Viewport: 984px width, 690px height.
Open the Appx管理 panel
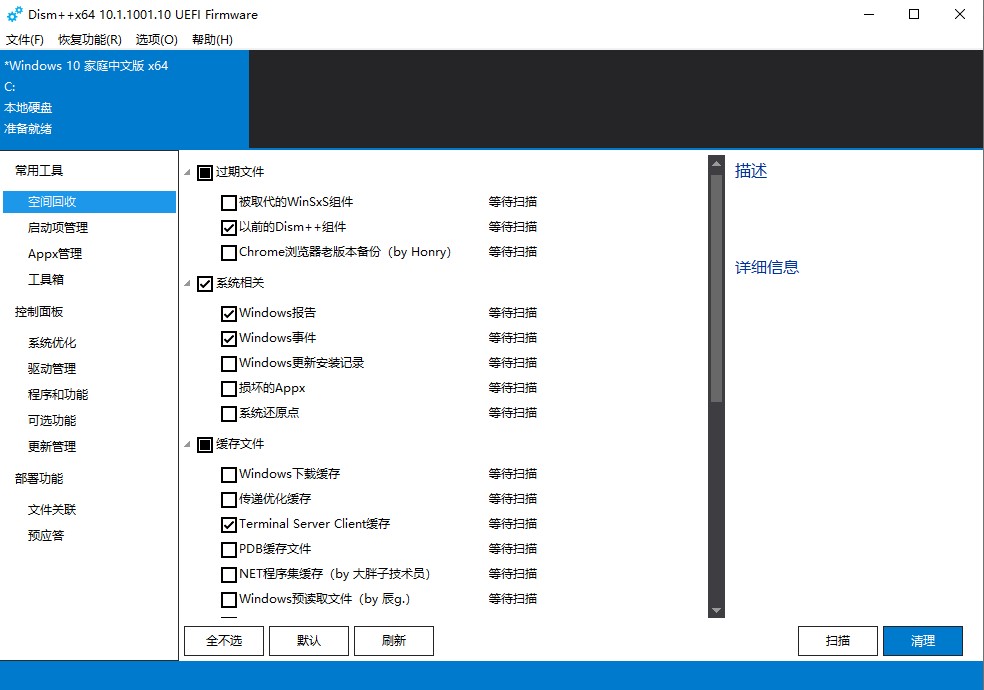pyautogui.click(x=62, y=253)
